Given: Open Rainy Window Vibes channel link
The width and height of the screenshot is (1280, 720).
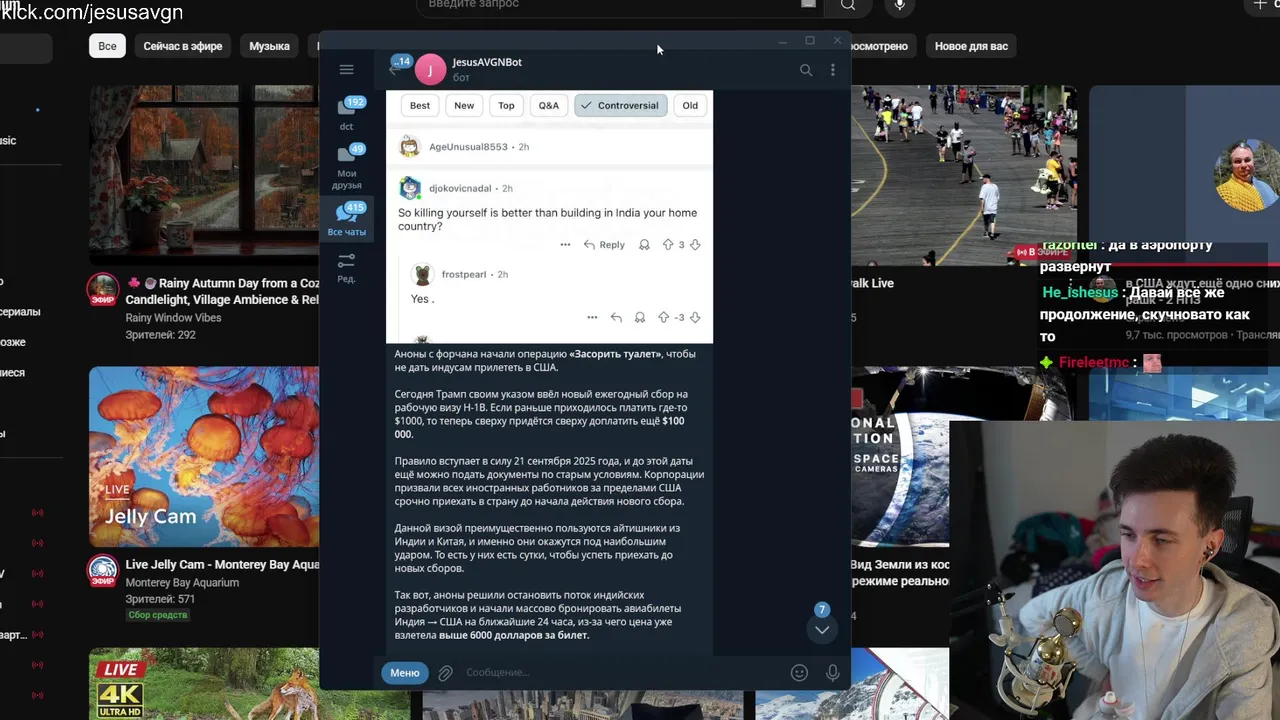Looking at the screenshot, I should click(173, 318).
